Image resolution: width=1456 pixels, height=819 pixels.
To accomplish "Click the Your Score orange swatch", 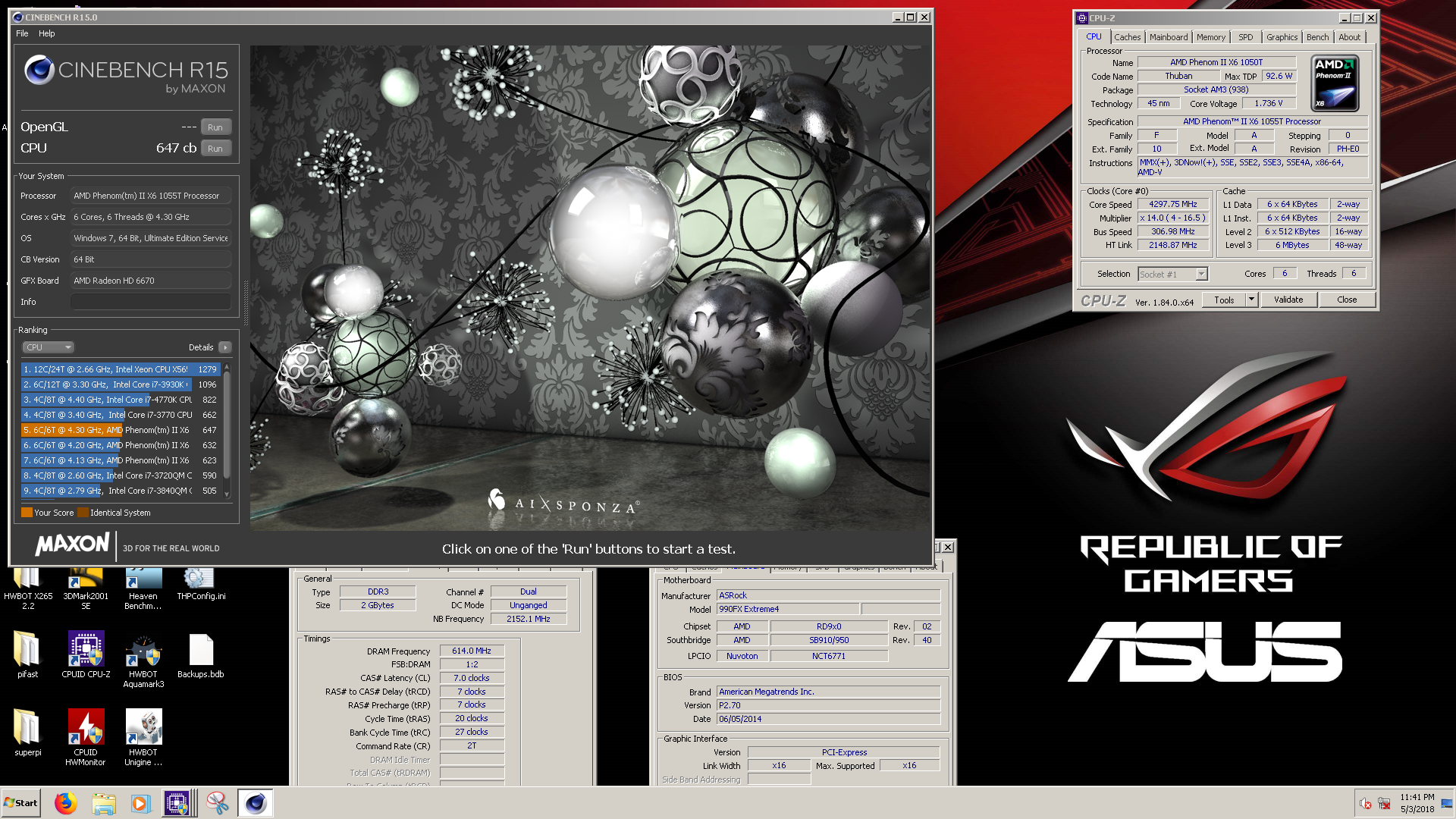I will pyautogui.click(x=27, y=513).
